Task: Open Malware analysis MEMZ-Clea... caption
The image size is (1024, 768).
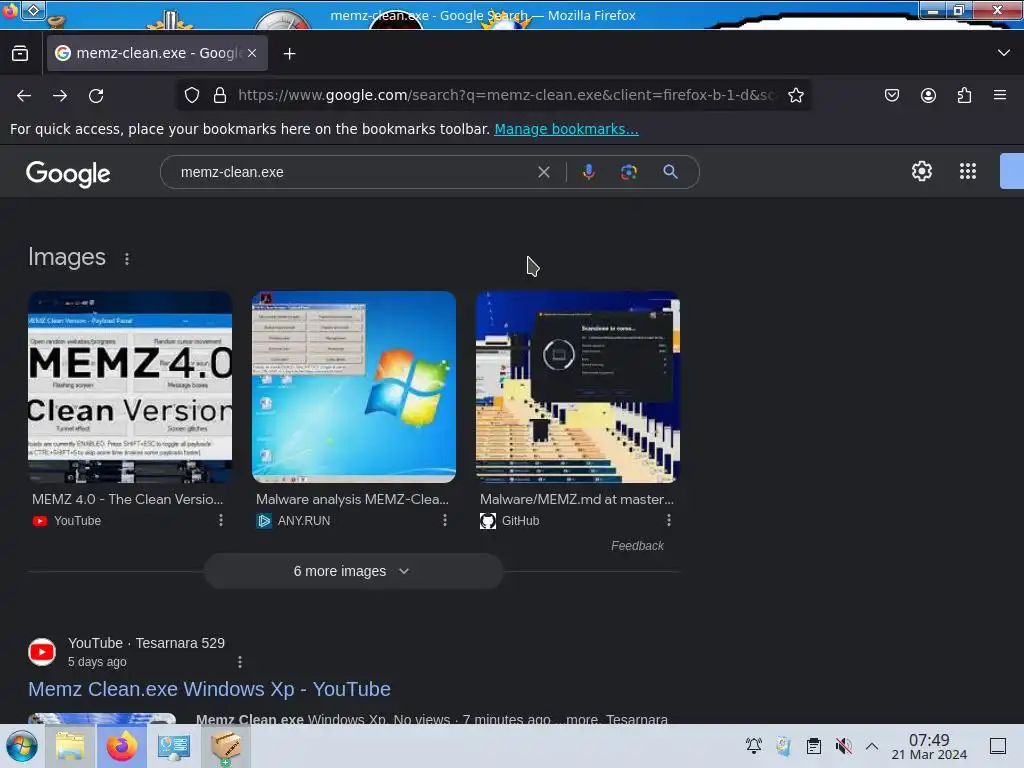Action: [352, 499]
